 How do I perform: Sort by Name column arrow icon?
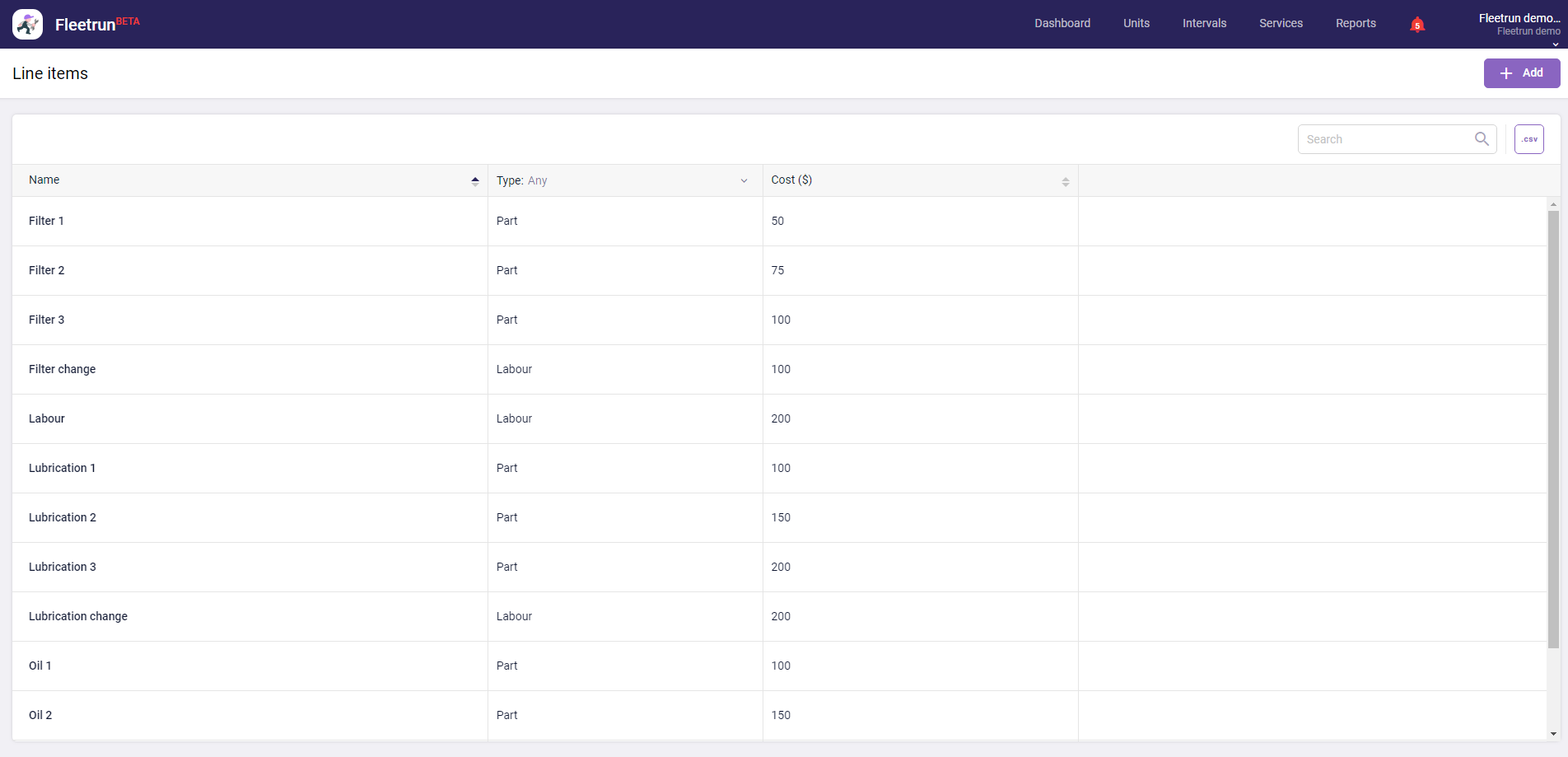coord(475,180)
